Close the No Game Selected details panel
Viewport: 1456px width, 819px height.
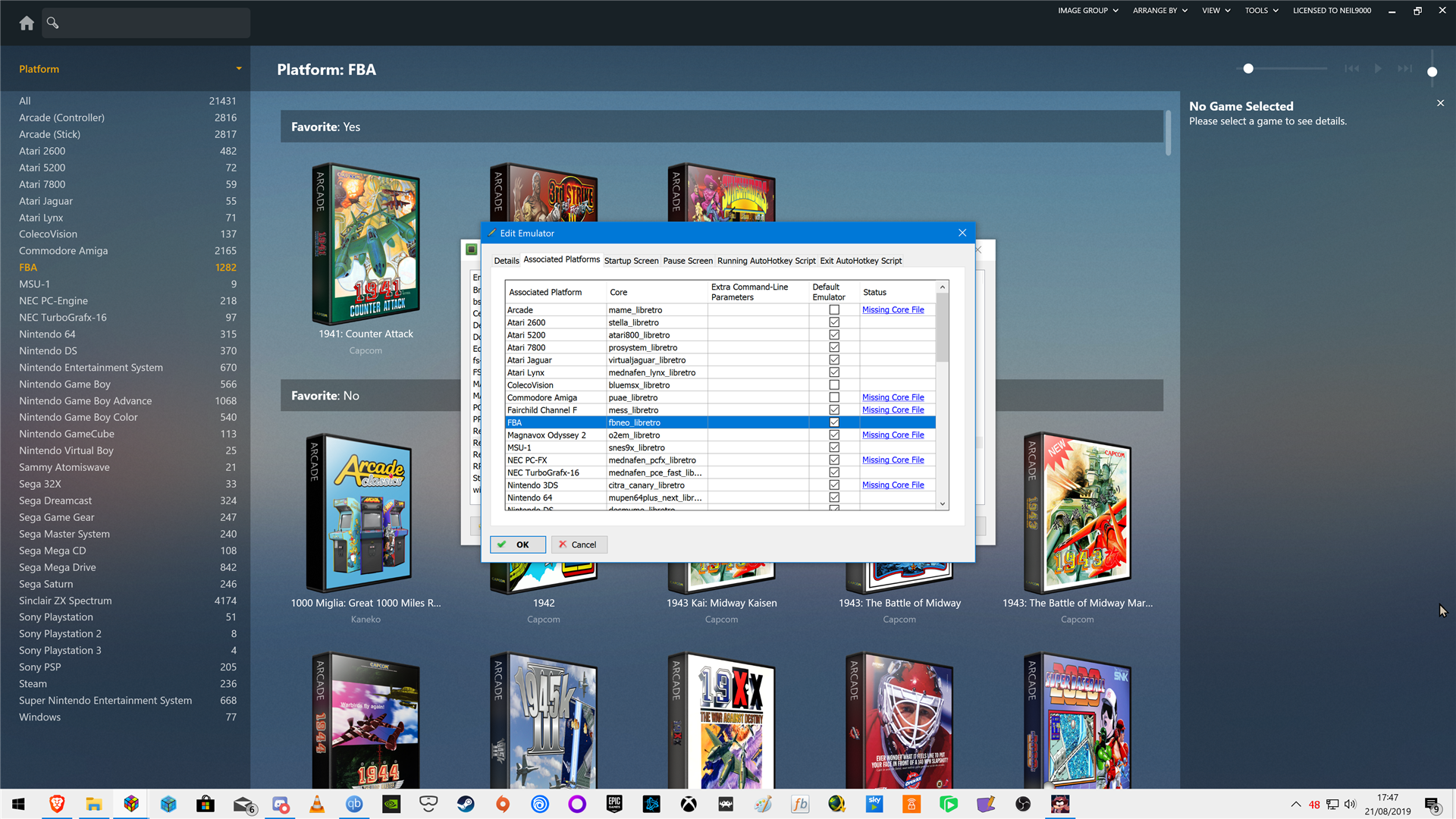tap(1440, 103)
